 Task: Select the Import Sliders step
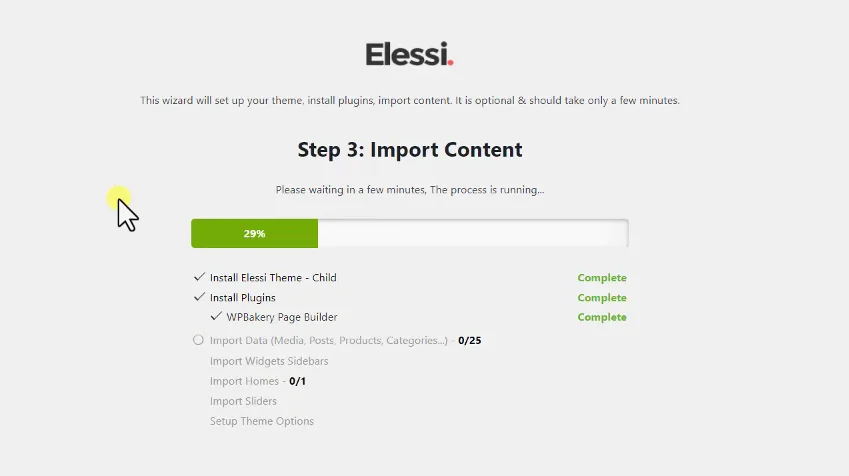(243, 401)
